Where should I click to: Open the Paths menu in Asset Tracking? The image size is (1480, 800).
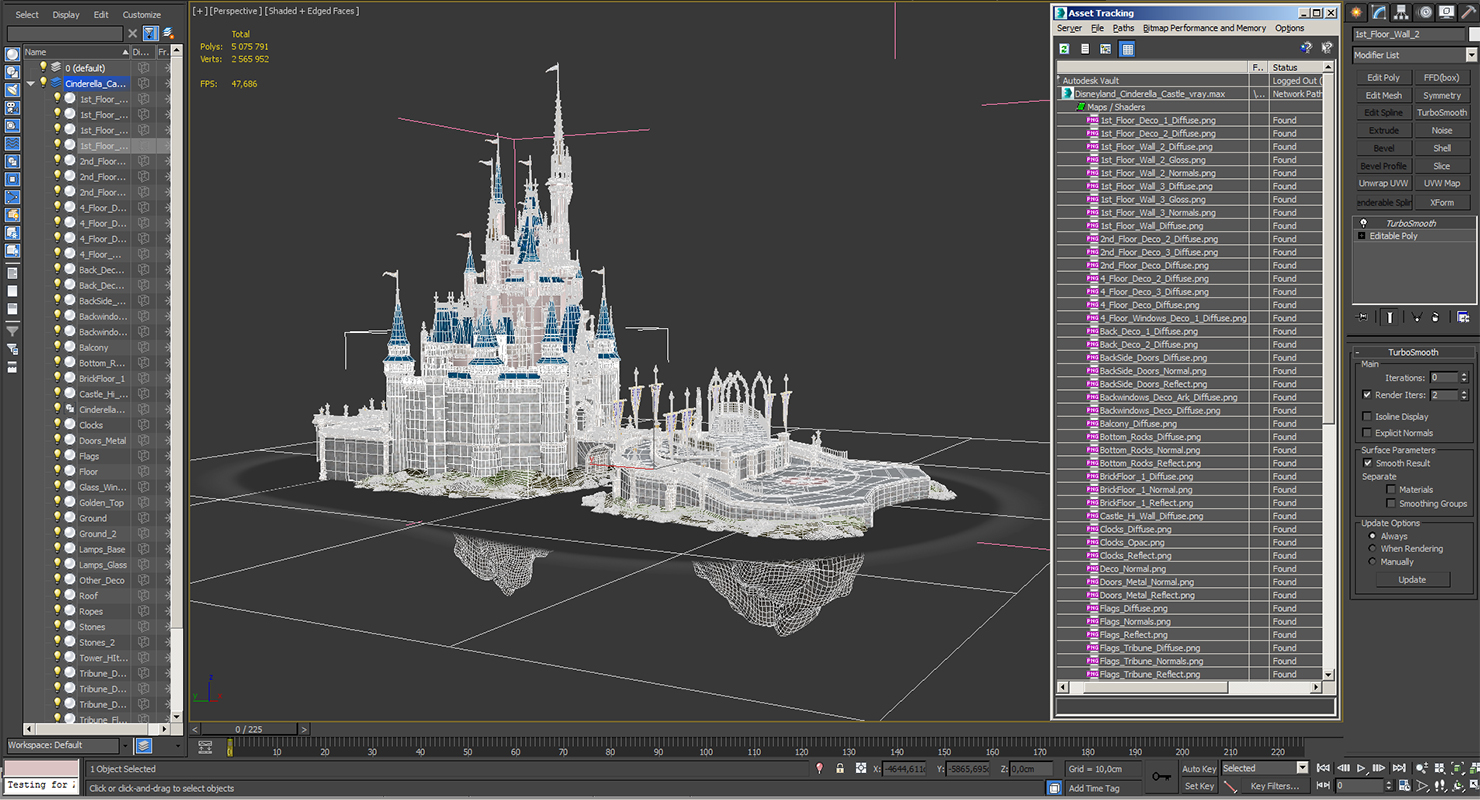click(x=1123, y=28)
